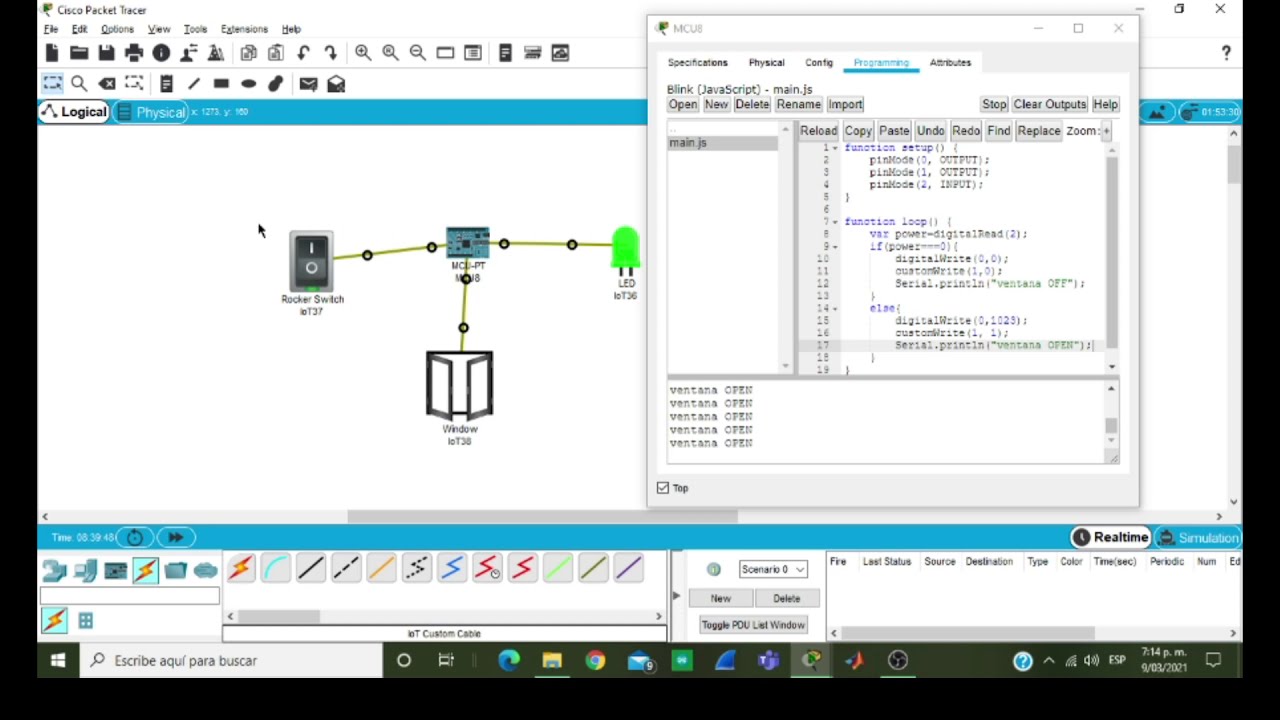Select the Rocker Switch device

311,261
